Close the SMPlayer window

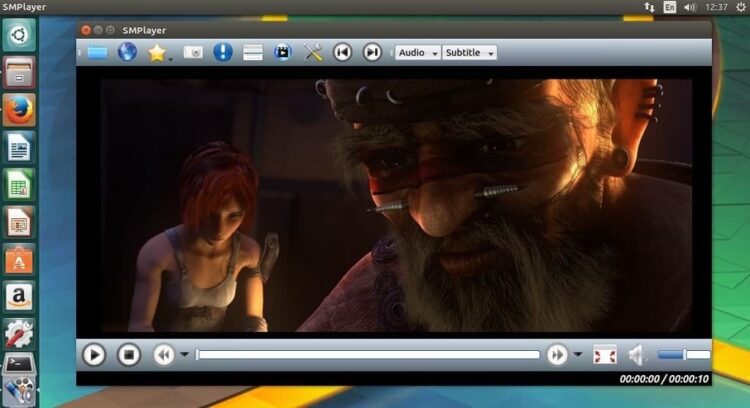(86, 30)
